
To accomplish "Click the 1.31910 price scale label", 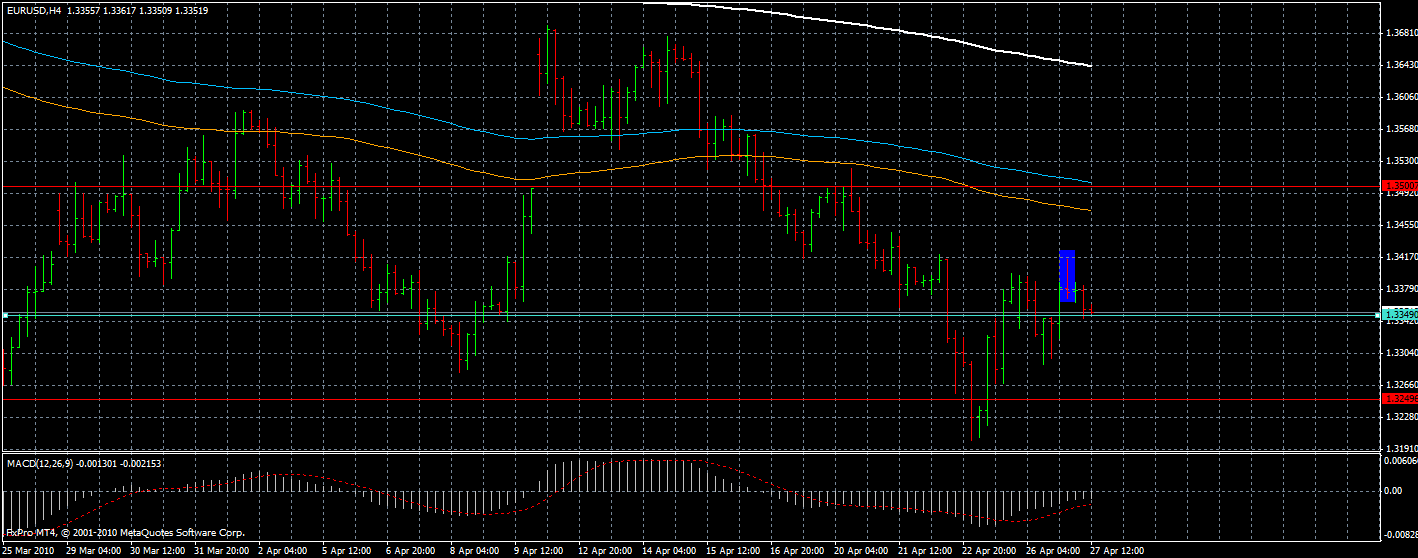I will click(1401, 449).
